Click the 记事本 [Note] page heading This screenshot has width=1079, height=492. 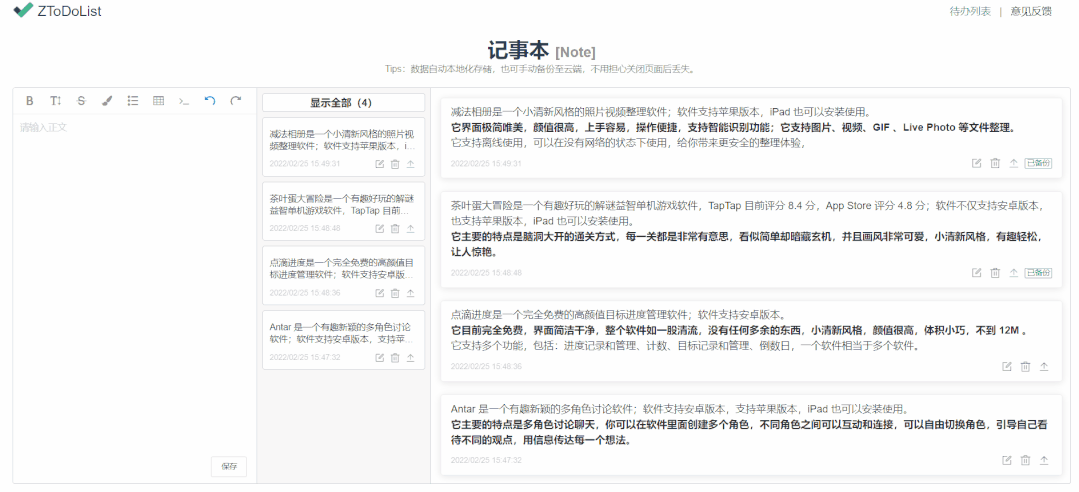point(542,50)
